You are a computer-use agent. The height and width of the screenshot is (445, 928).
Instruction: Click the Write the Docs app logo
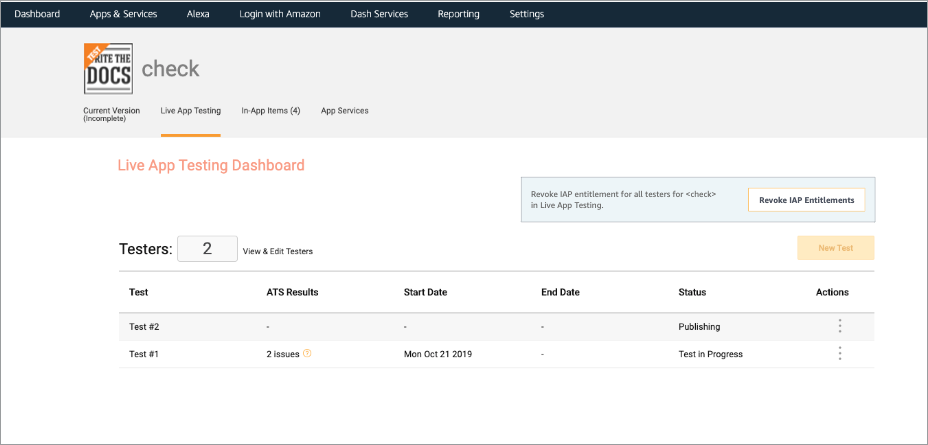coord(108,69)
